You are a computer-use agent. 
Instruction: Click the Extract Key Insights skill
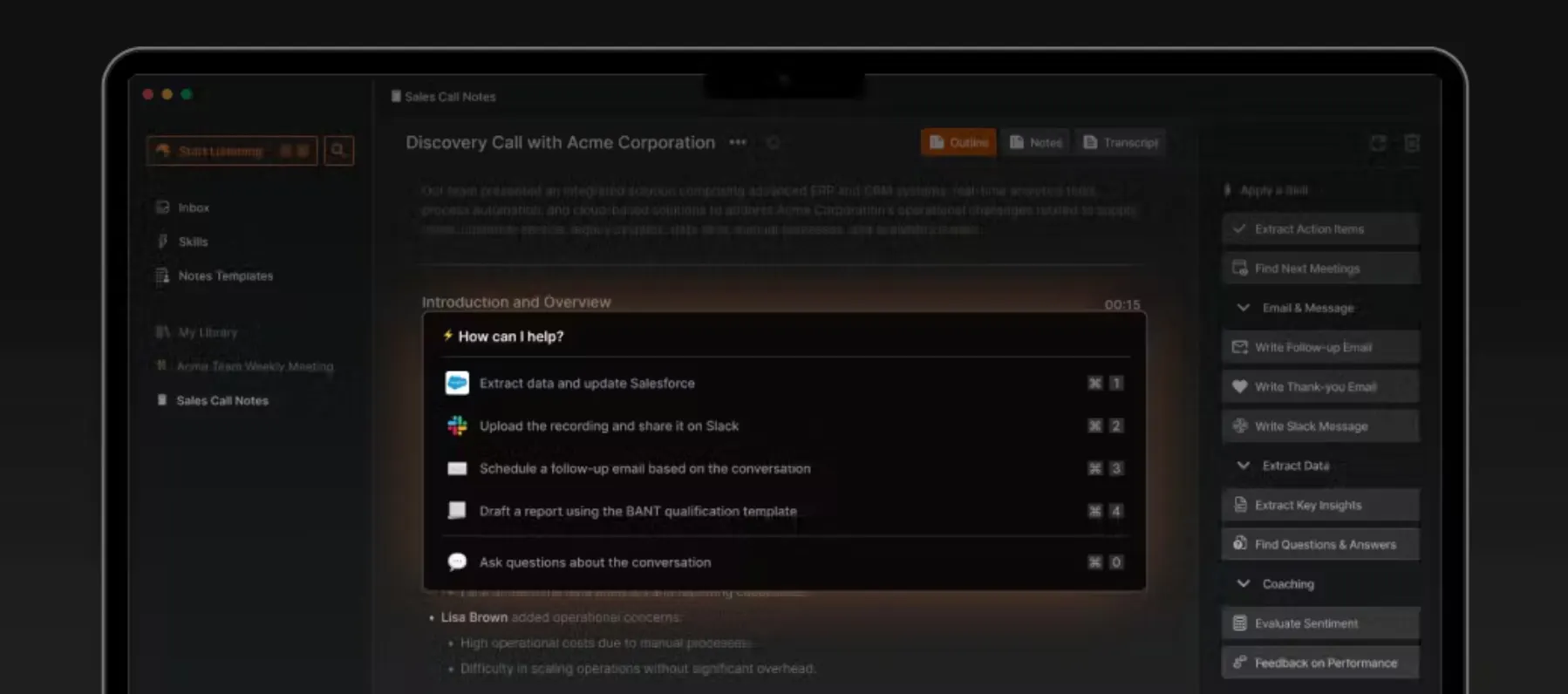click(x=1320, y=505)
